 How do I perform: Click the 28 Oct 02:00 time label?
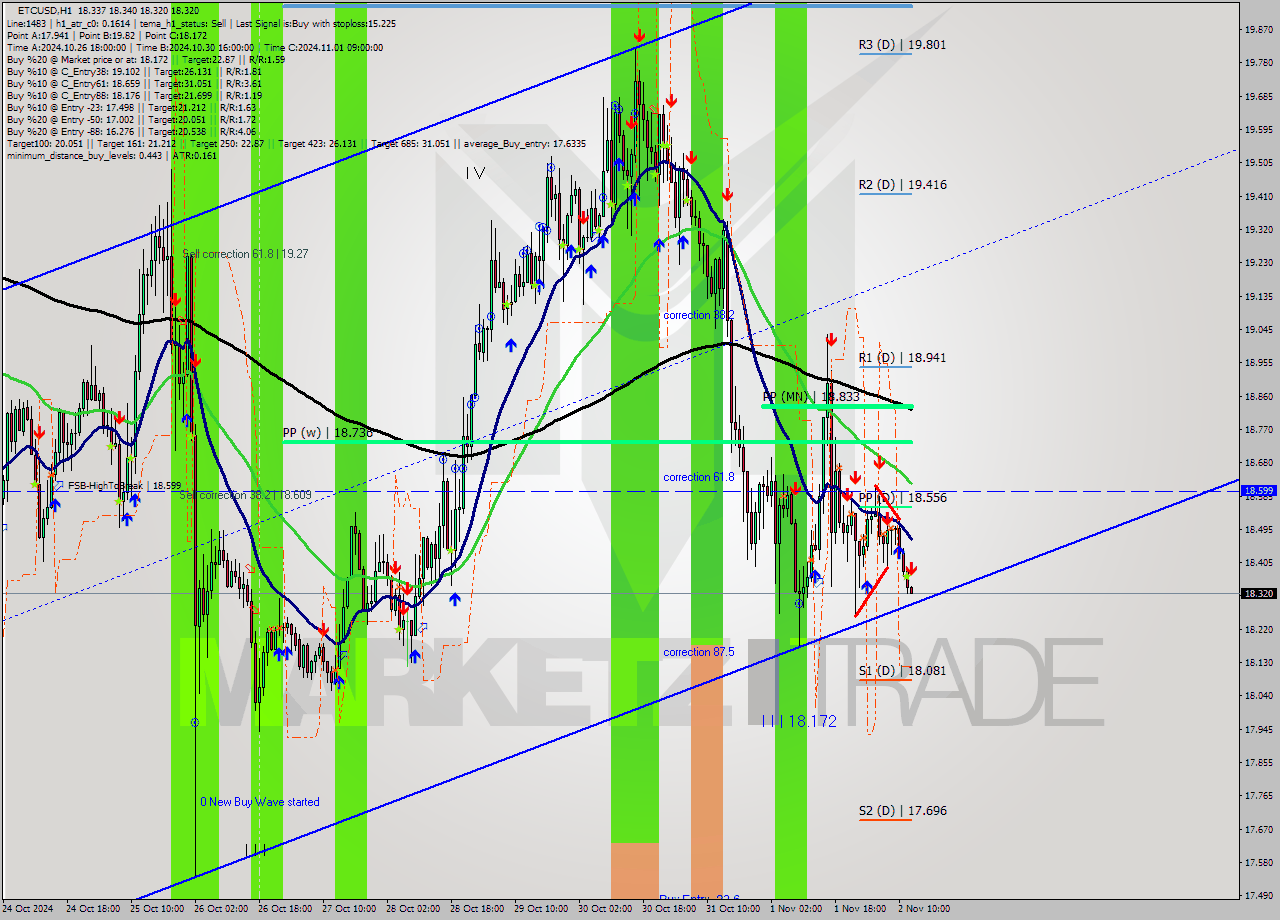(413, 909)
